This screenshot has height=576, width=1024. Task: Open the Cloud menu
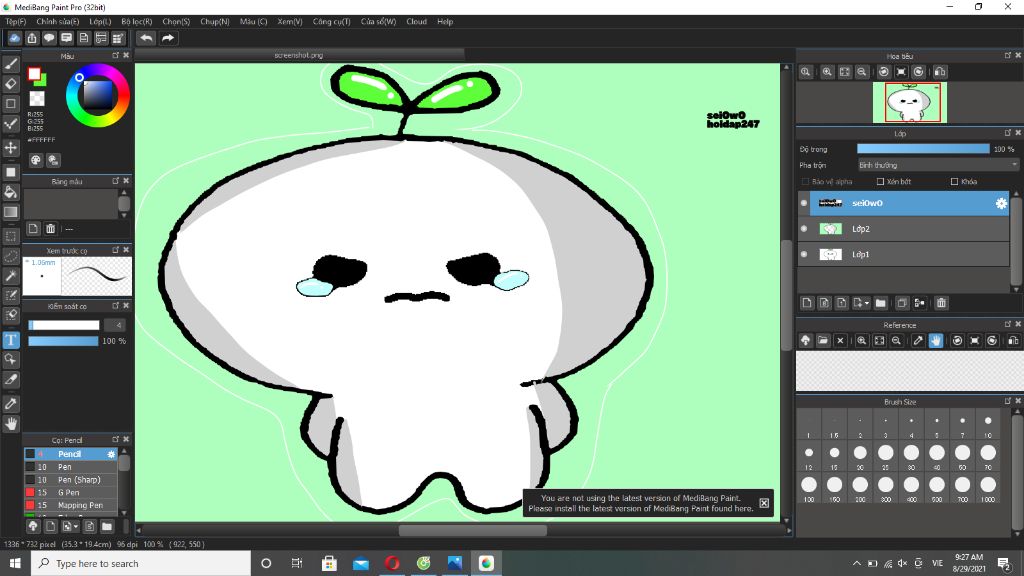pos(417,22)
